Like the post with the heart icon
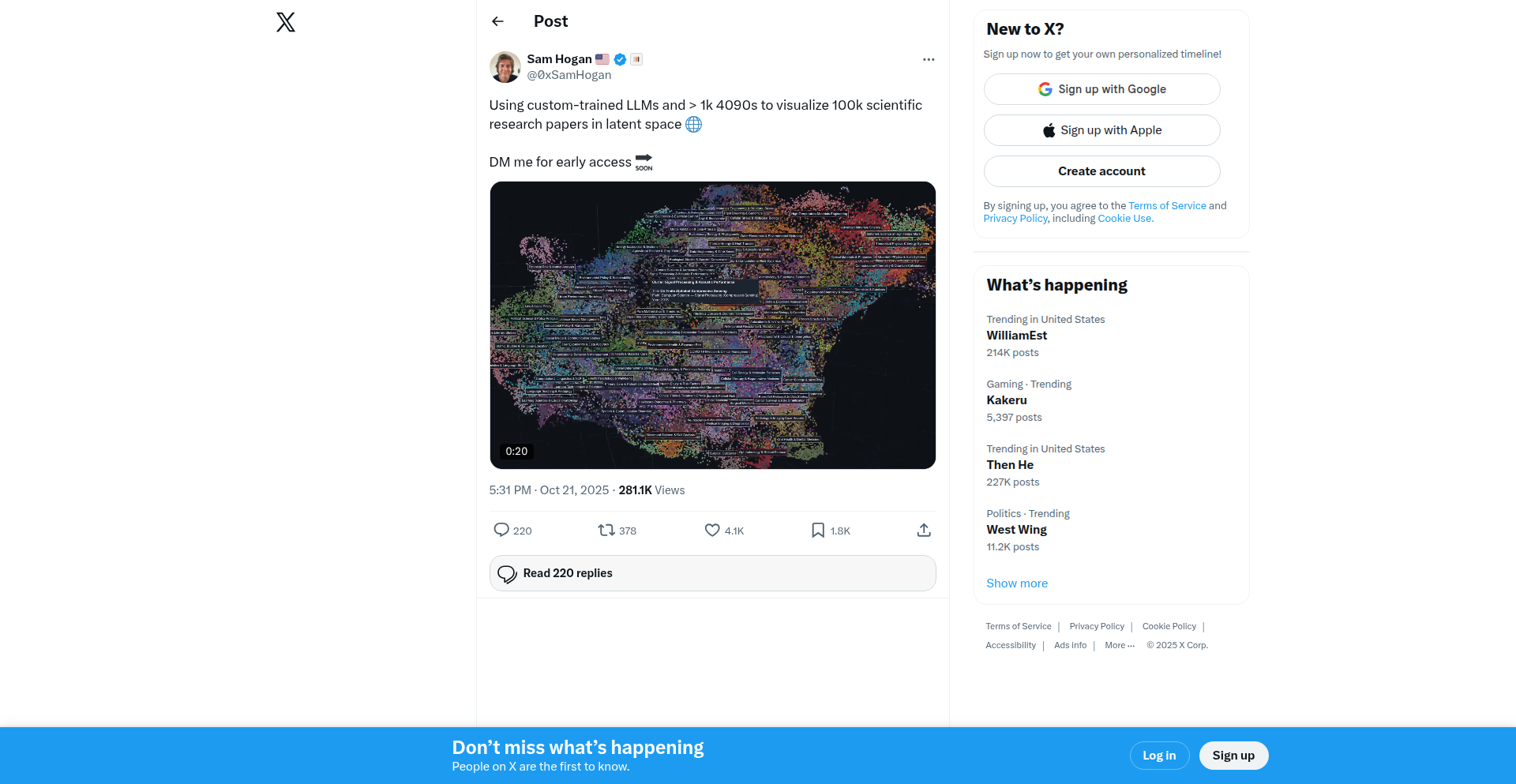 pyautogui.click(x=712, y=530)
